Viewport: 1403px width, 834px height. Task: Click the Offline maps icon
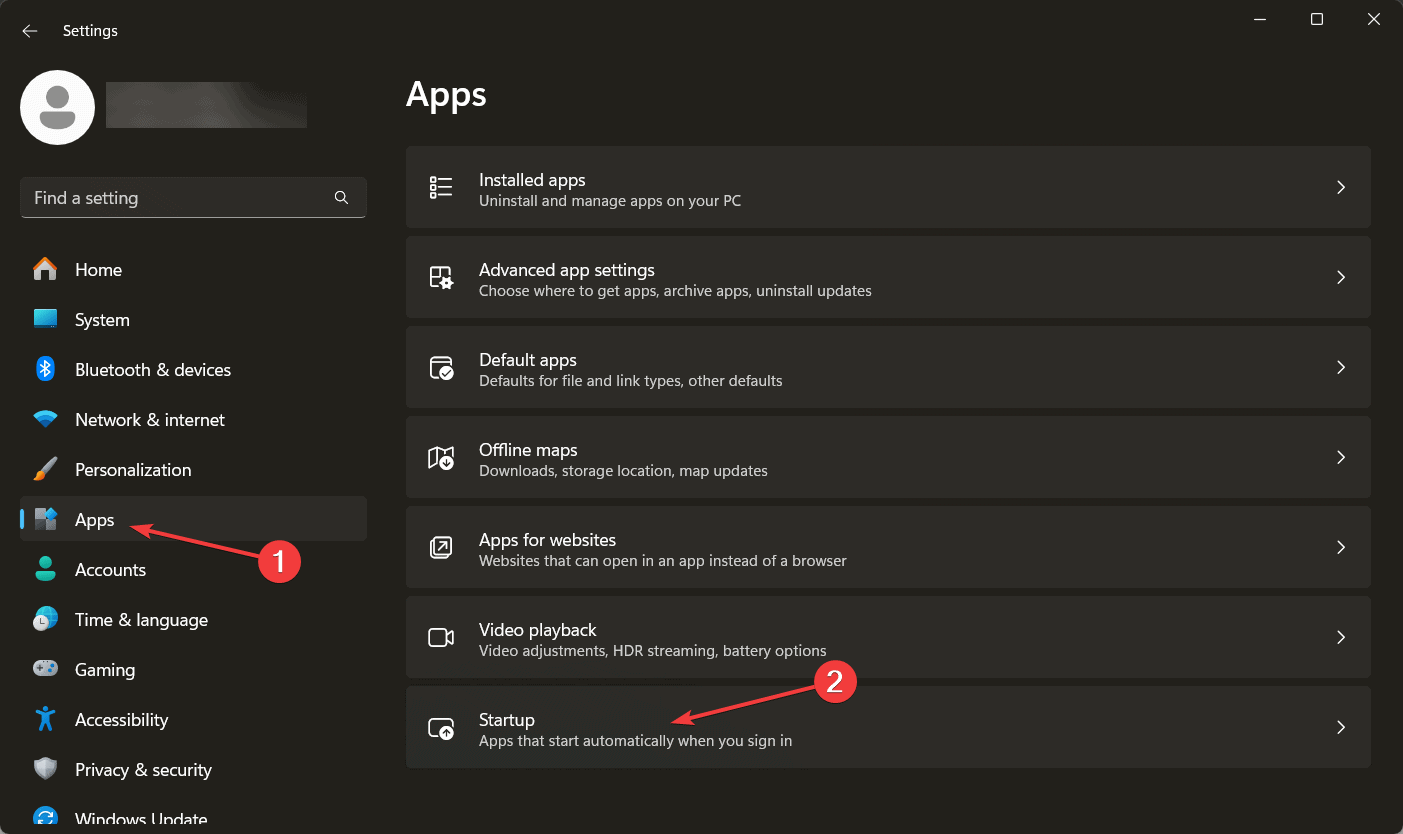[x=441, y=458]
